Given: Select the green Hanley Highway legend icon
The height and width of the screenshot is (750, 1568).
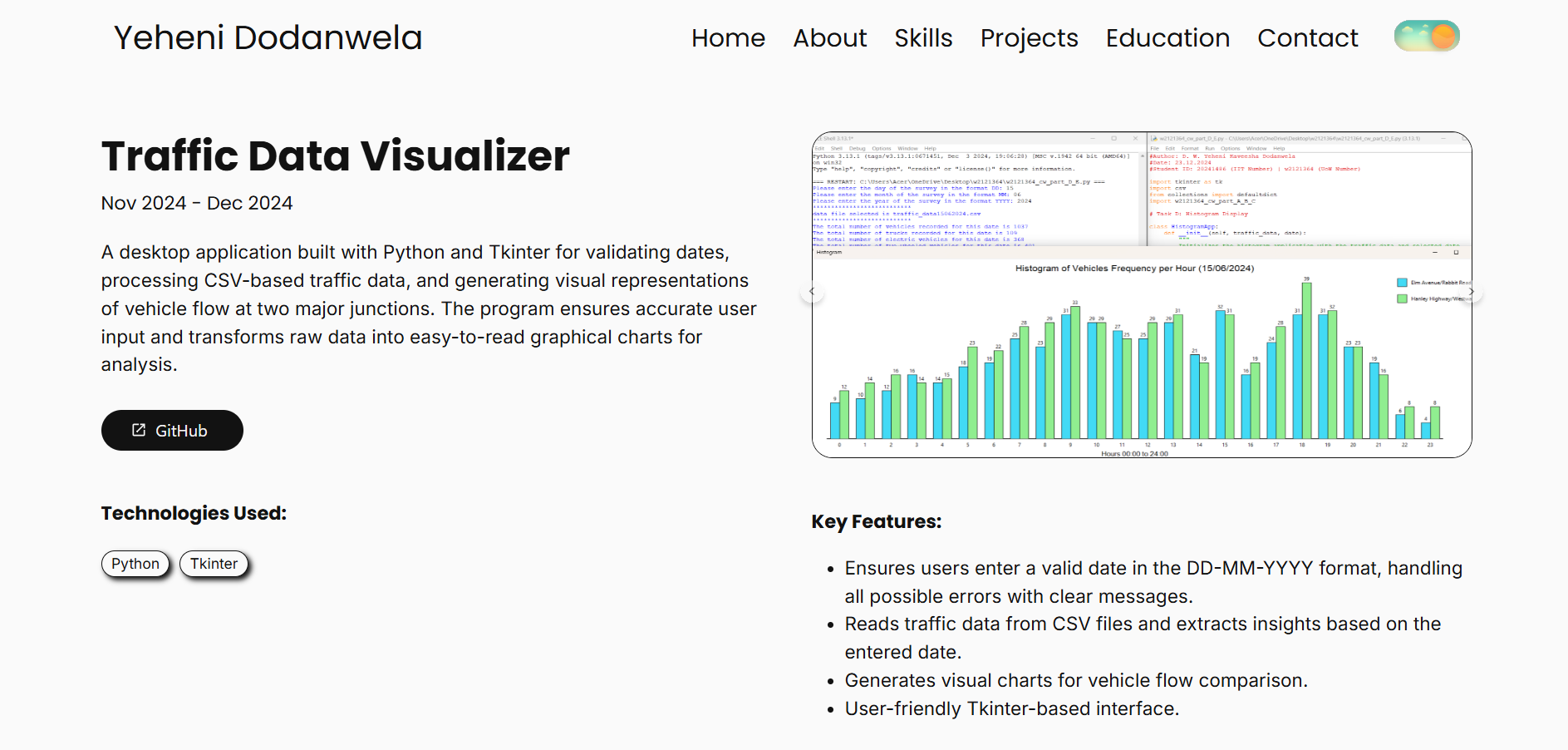Looking at the screenshot, I should pyautogui.click(x=1401, y=298).
